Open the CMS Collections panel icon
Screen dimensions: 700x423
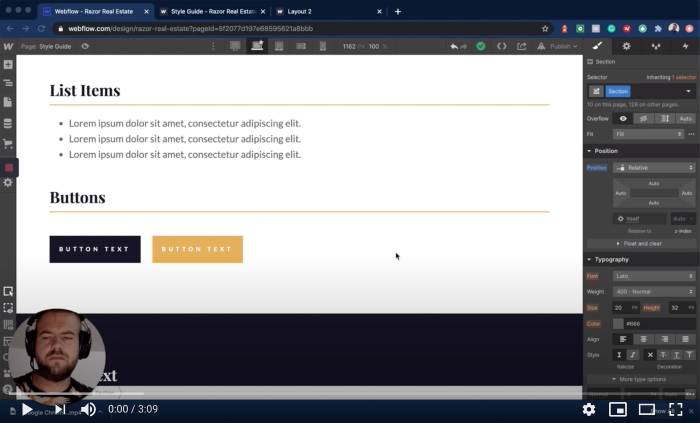click(x=8, y=123)
